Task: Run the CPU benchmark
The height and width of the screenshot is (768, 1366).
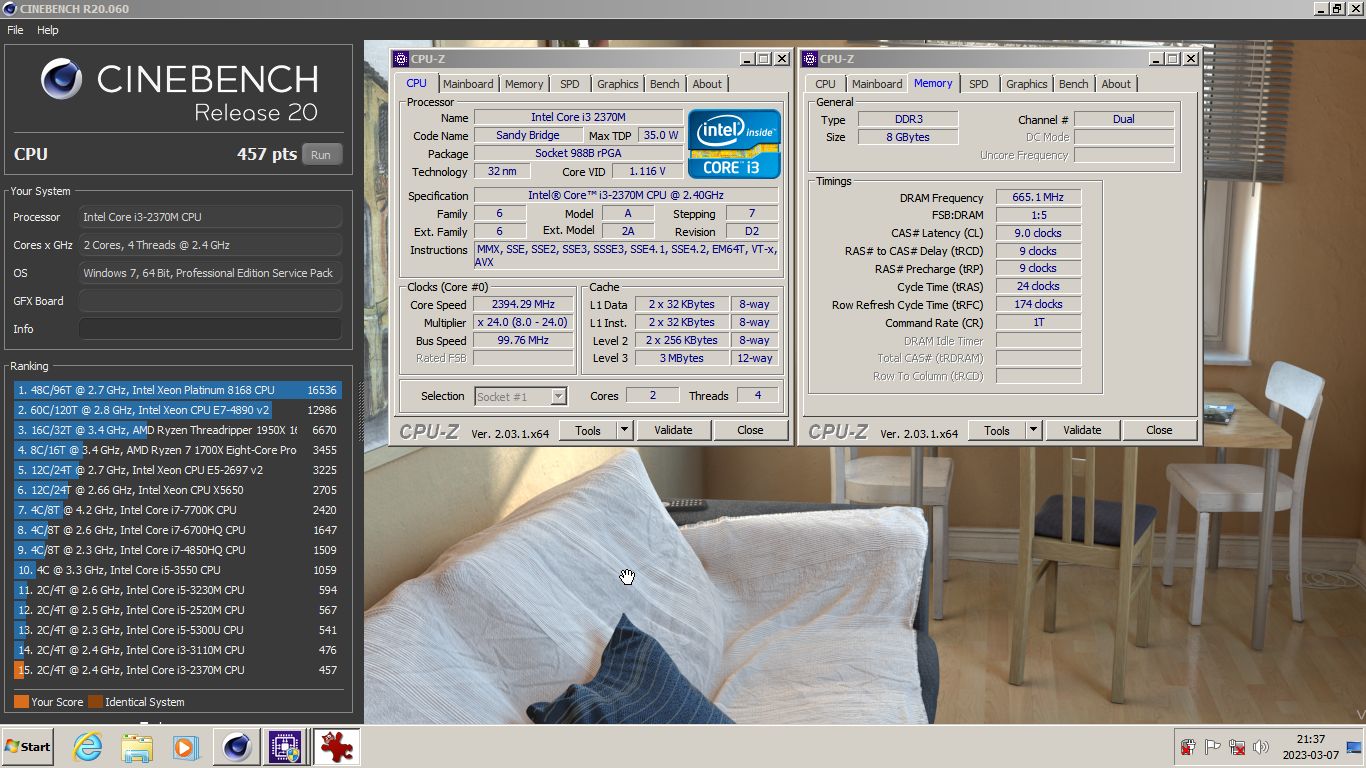Action: click(321, 155)
